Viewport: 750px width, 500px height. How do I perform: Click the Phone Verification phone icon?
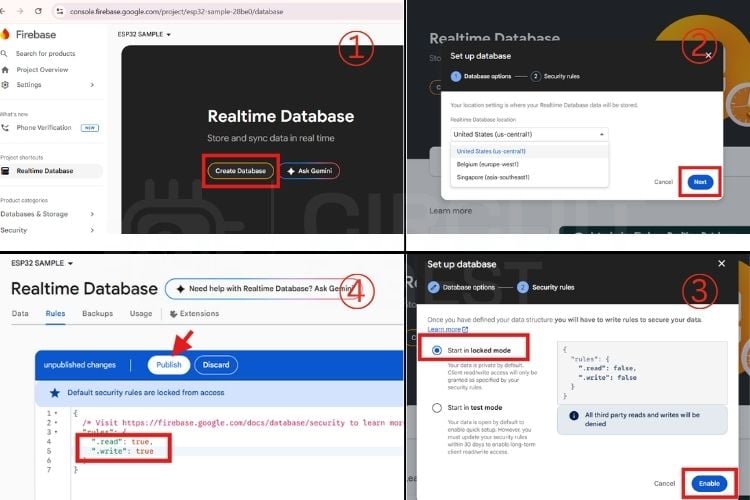pyautogui.click(x=5, y=128)
